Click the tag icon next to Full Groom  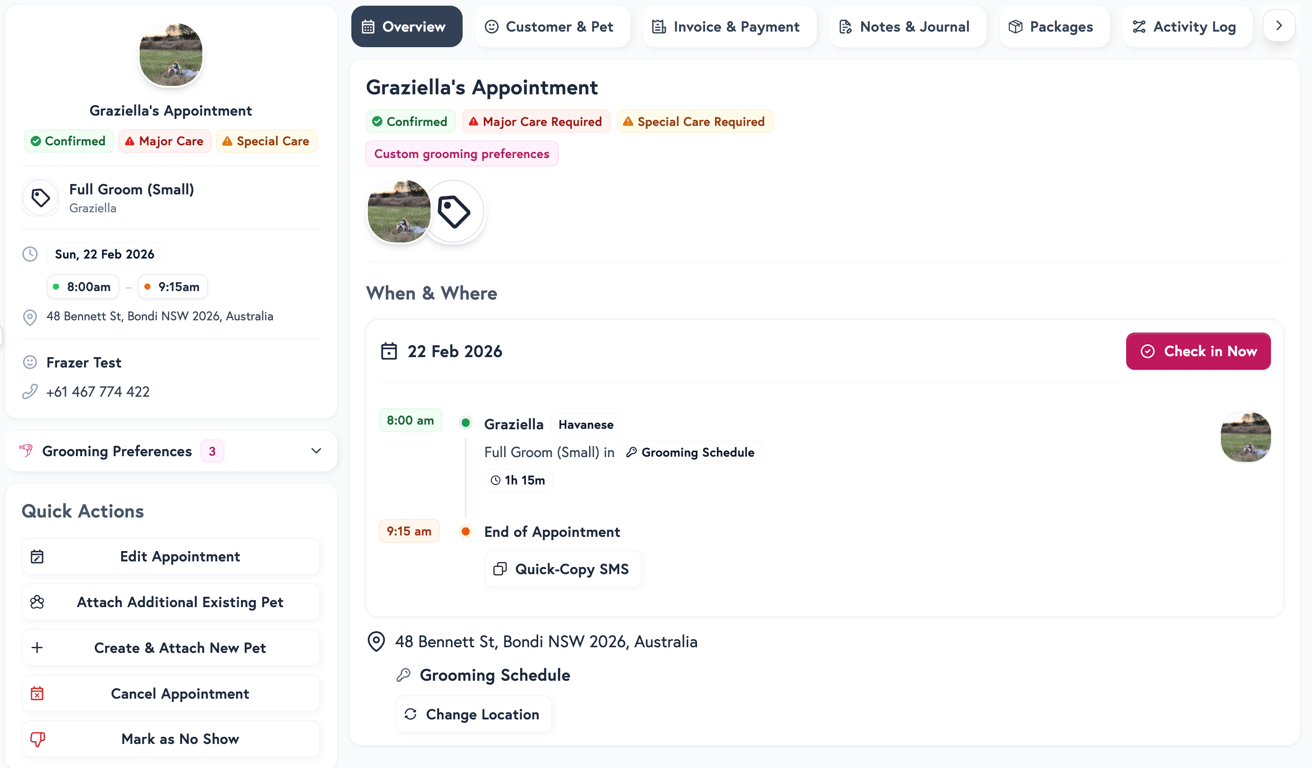(40, 197)
